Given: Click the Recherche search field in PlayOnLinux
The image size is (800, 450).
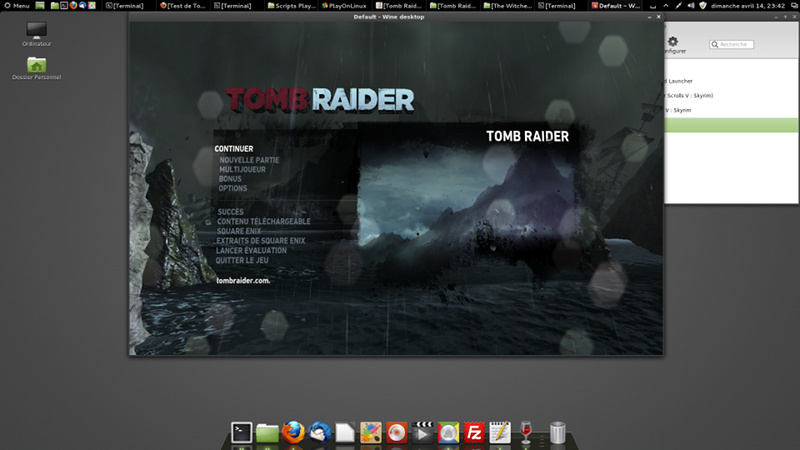Looking at the screenshot, I should tap(731, 44).
